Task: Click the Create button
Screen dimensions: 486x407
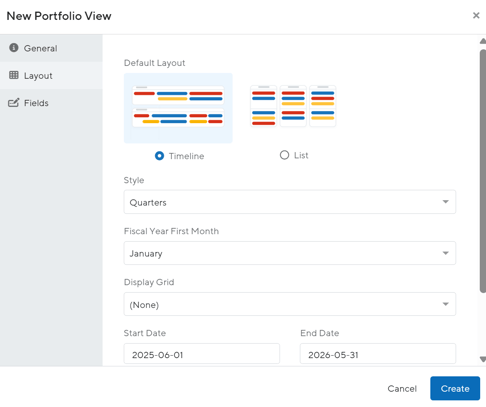Action: pos(455,388)
